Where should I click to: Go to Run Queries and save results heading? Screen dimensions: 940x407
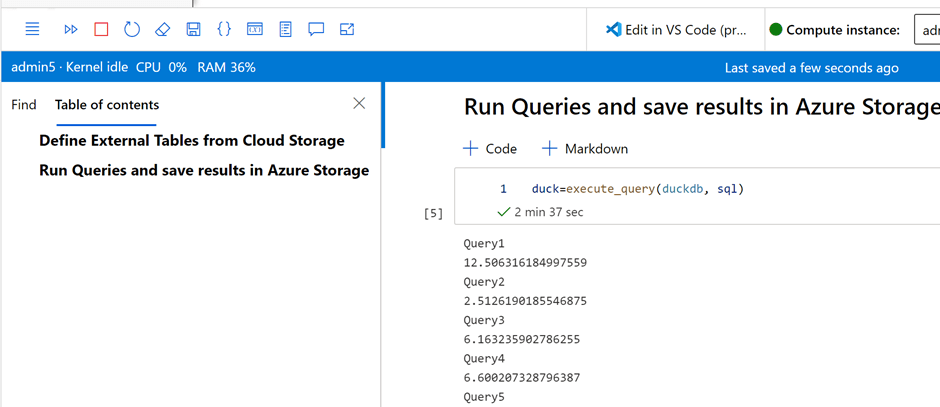click(204, 171)
